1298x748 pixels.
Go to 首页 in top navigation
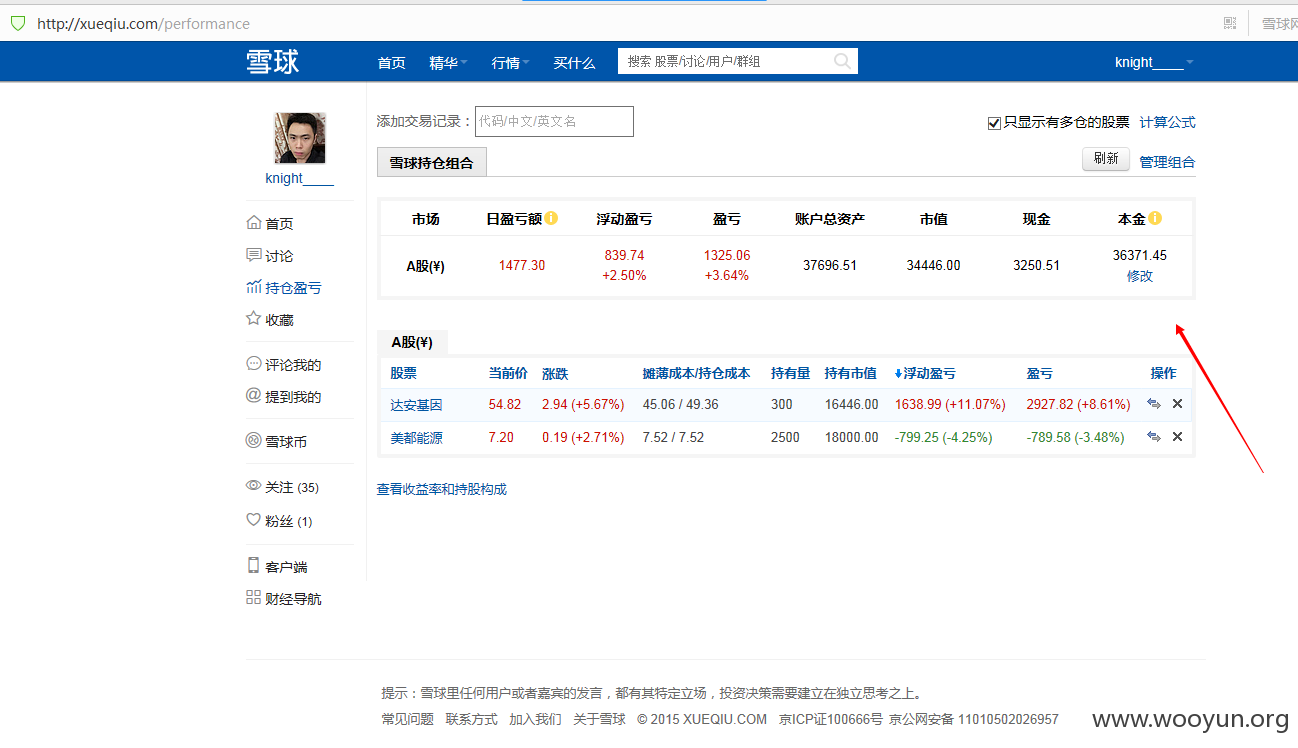[x=391, y=63]
